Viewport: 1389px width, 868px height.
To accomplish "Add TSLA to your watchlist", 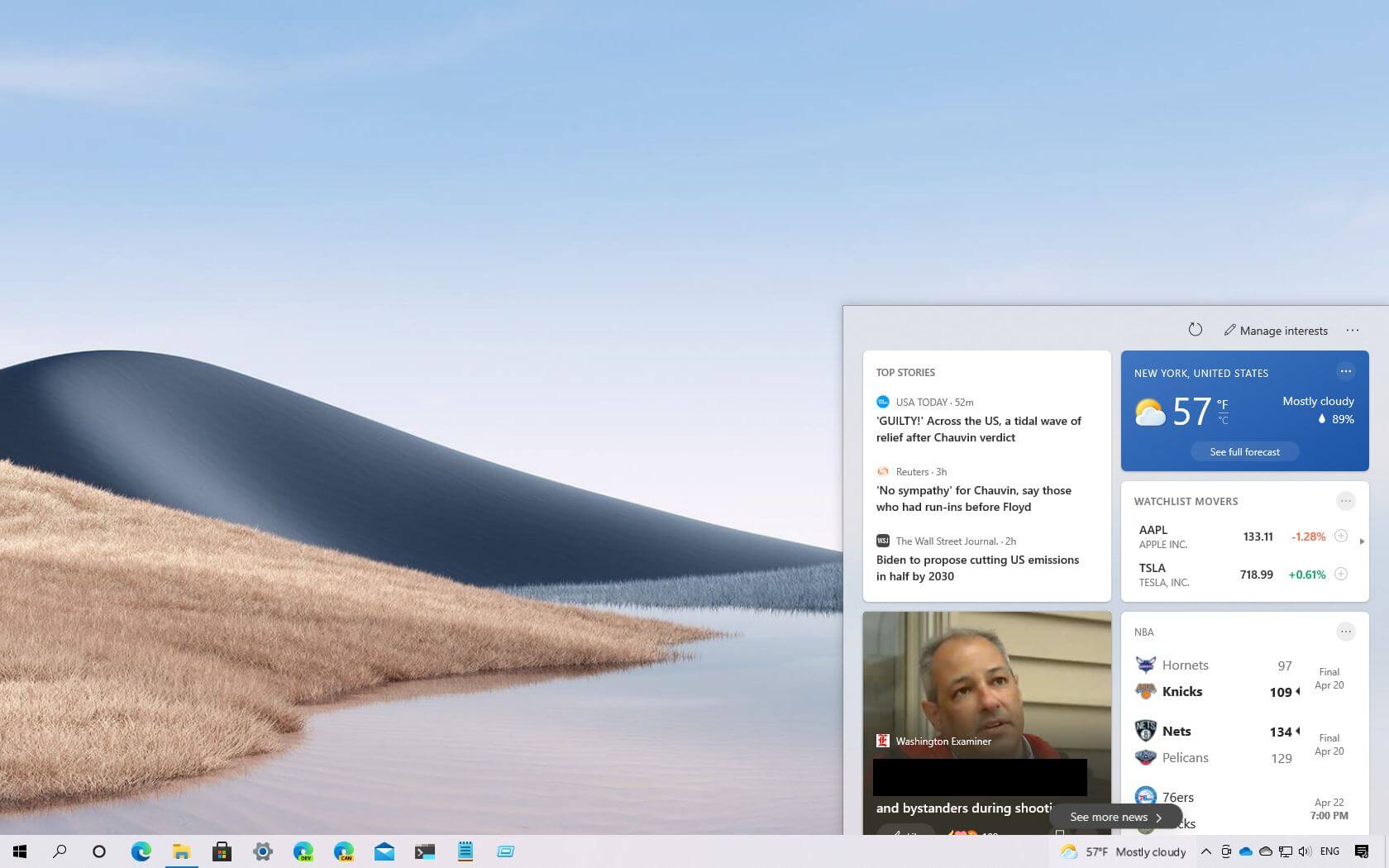I will point(1340,574).
